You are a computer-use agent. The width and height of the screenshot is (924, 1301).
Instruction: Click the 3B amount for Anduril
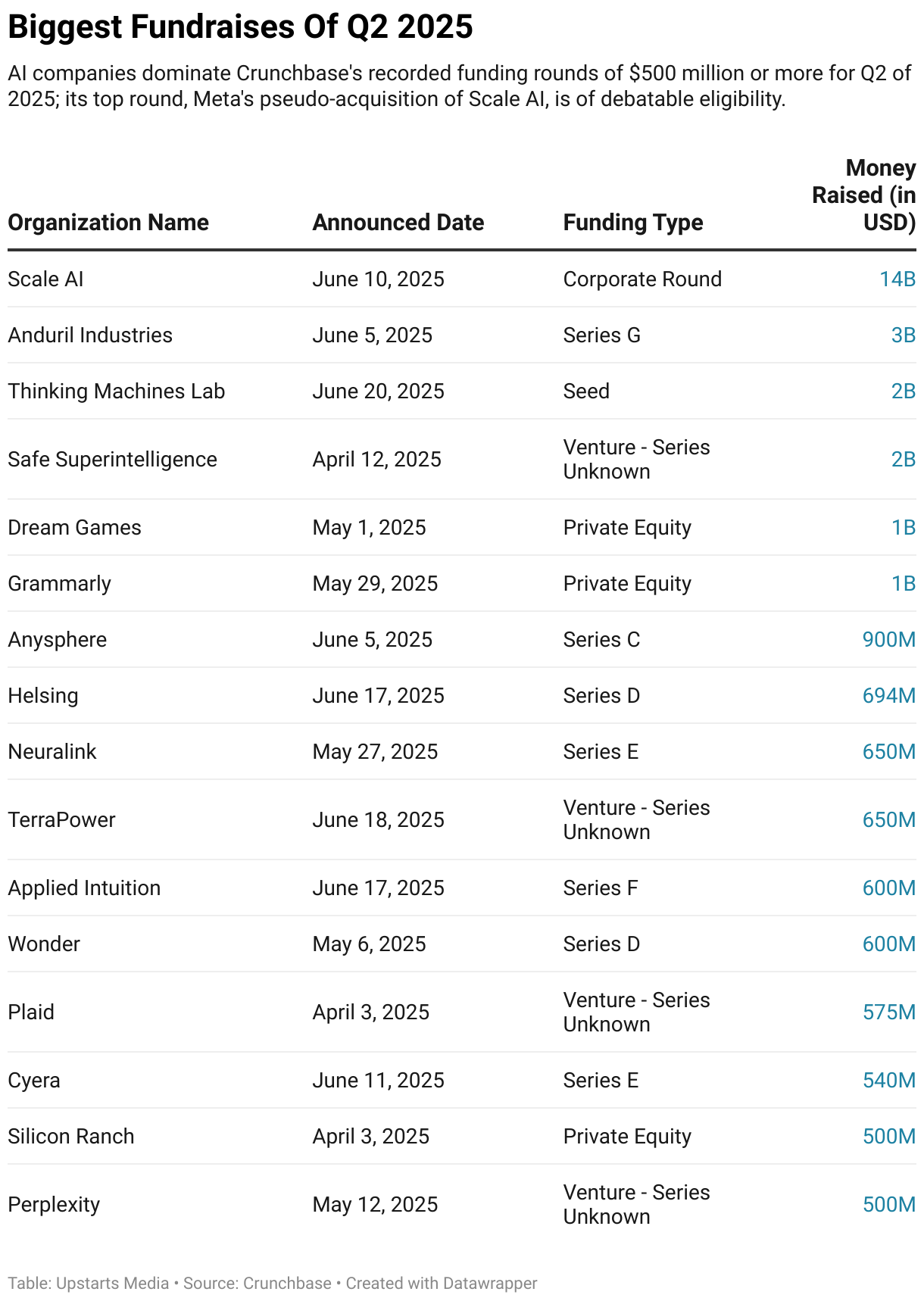(x=904, y=335)
